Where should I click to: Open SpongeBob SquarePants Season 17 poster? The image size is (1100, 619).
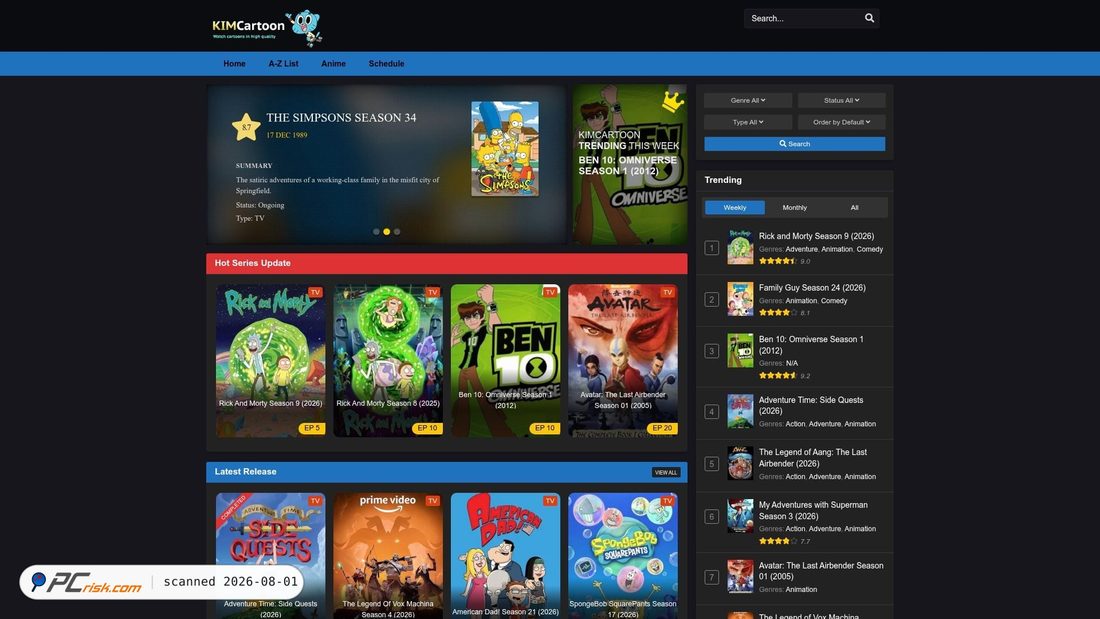(x=623, y=556)
